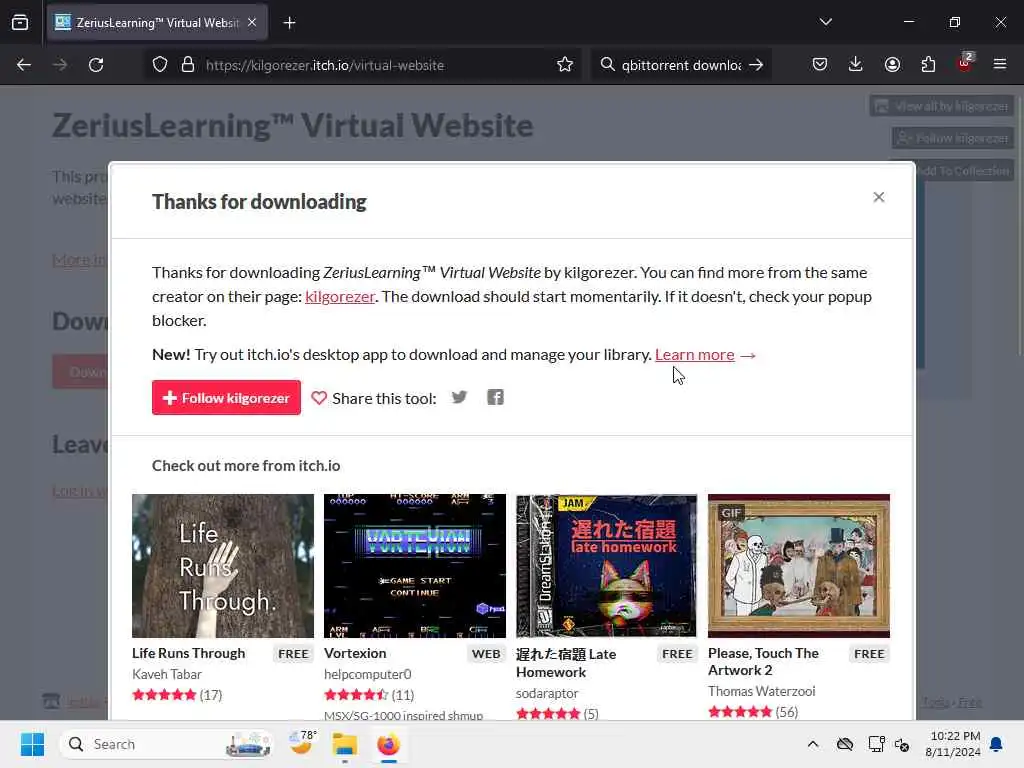Open the OneDrive tray icon

[x=844, y=744]
